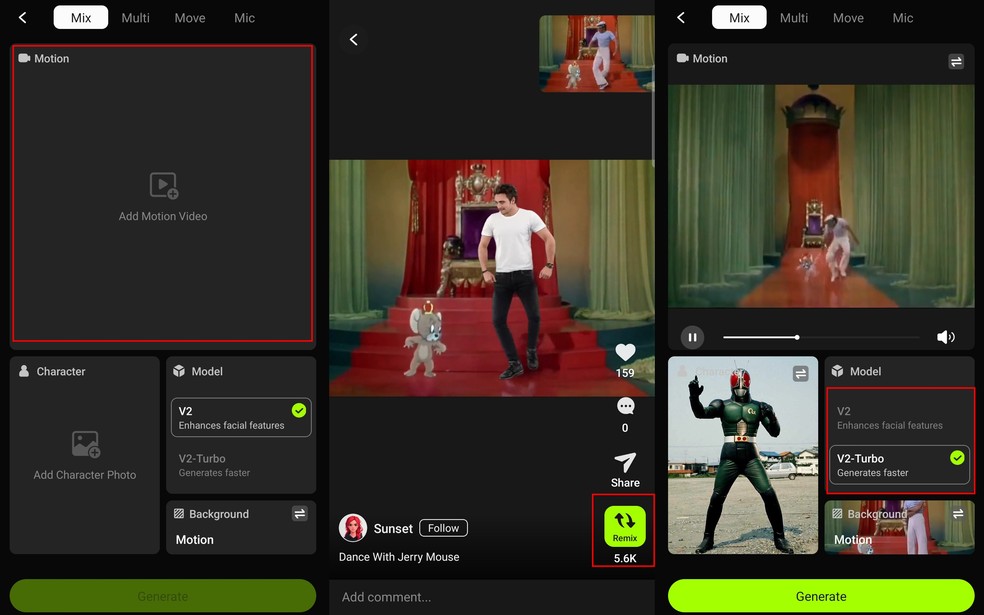Screen dimensions: 984x615
Task: Like the video with heart icon
Action: [x=625, y=353]
